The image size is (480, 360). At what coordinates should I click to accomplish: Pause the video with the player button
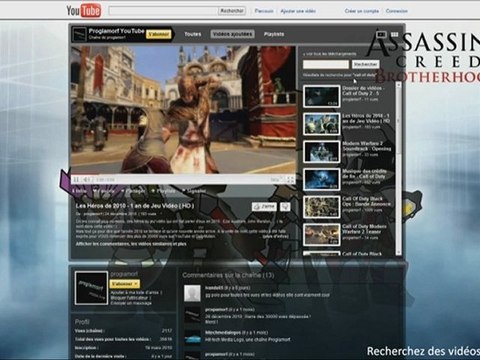(76, 180)
